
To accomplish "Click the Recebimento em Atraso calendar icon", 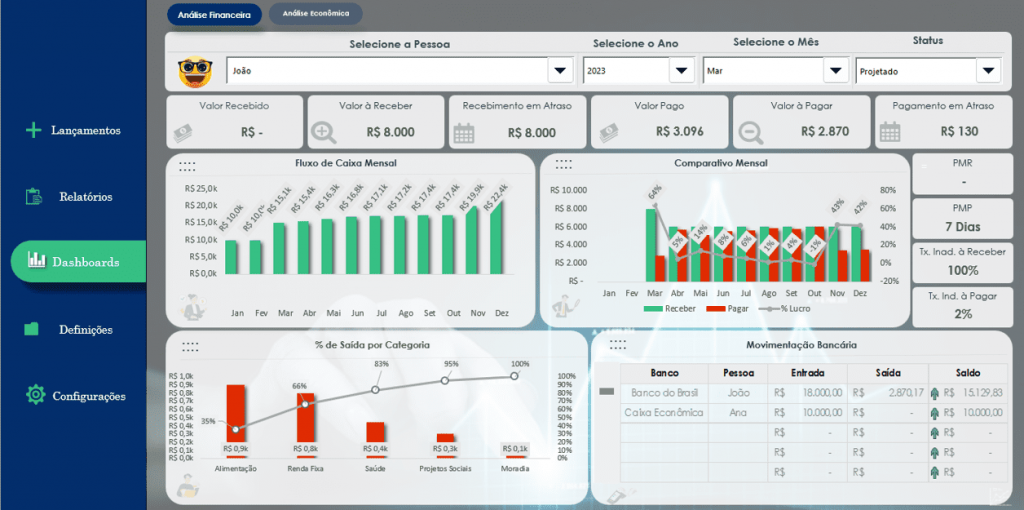I will pyautogui.click(x=464, y=133).
